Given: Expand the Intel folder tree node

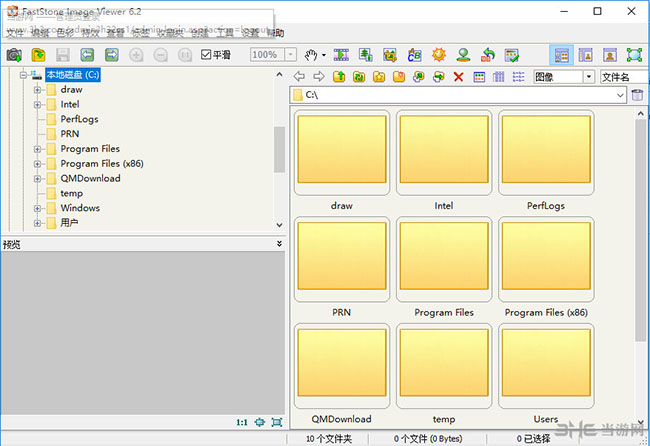Looking at the screenshot, I should (x=37, y=104).
